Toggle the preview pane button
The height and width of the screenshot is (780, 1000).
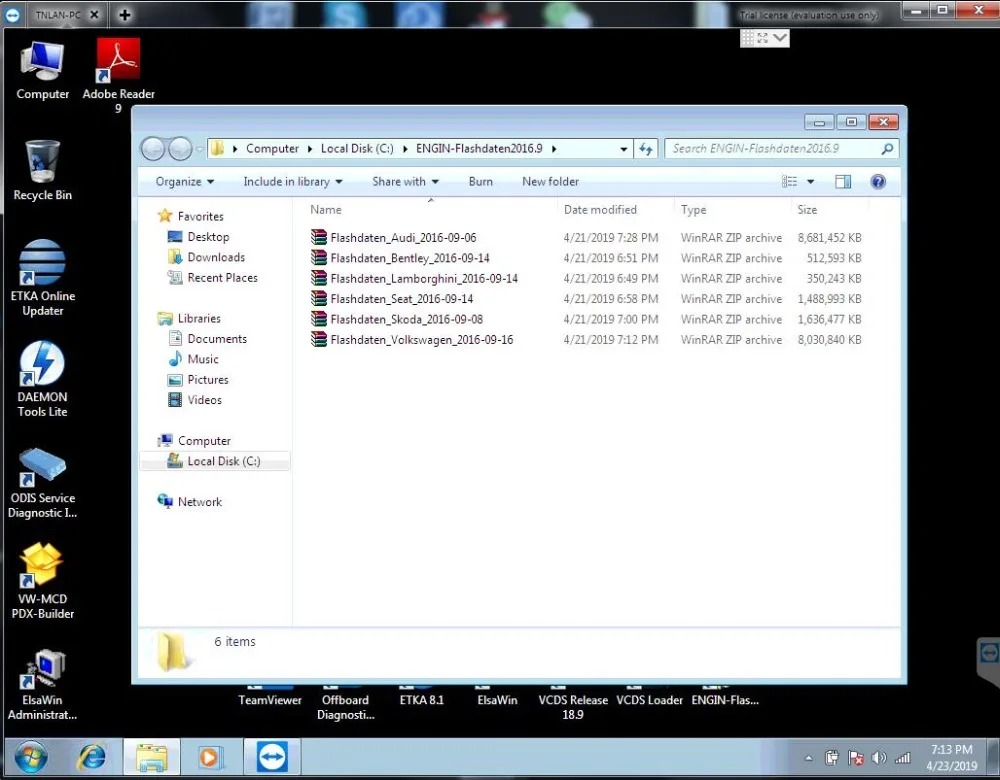[842, 182]
